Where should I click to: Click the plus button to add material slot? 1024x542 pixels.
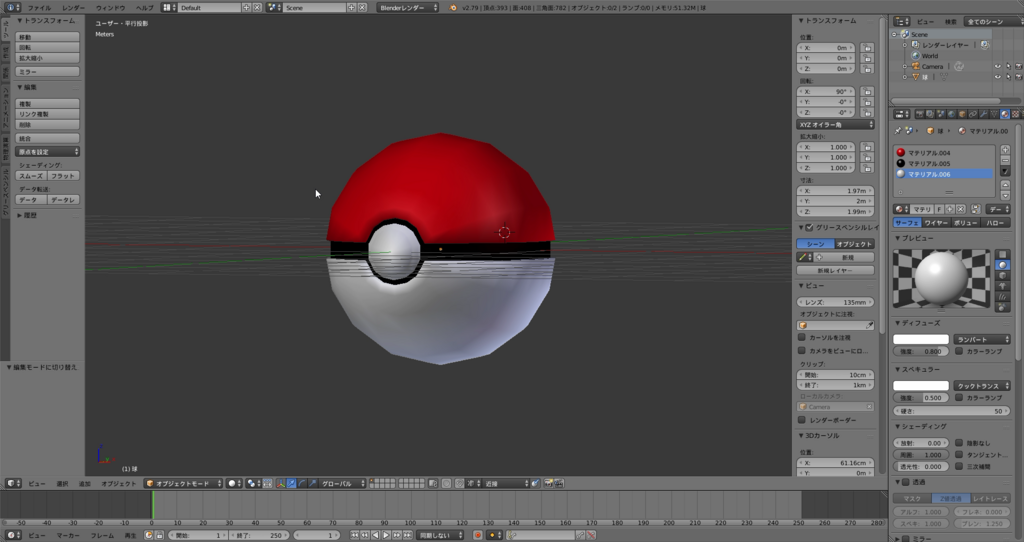coord(1005,150)
